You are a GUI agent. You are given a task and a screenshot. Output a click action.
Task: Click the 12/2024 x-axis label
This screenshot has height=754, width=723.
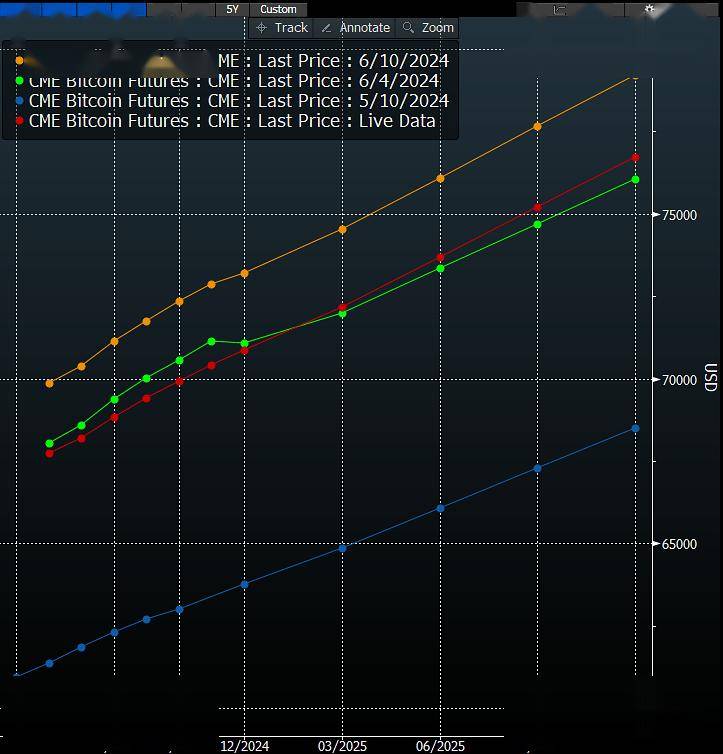[245, 746]
